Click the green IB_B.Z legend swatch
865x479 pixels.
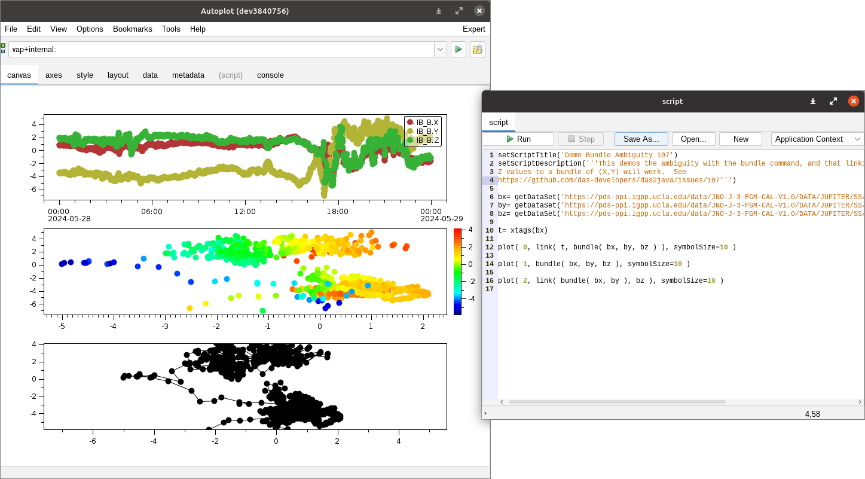(410, 140)
